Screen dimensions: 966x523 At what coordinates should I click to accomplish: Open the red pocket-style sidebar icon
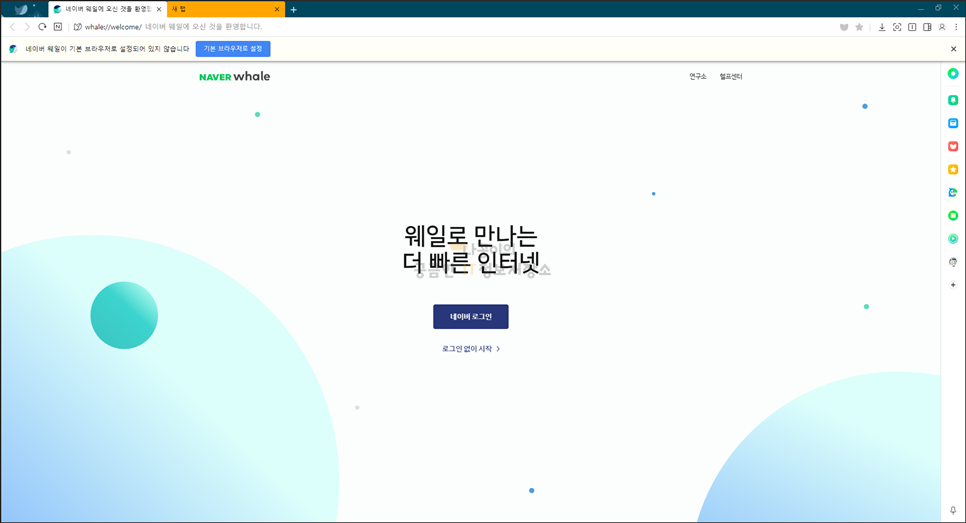click(953, 146)
